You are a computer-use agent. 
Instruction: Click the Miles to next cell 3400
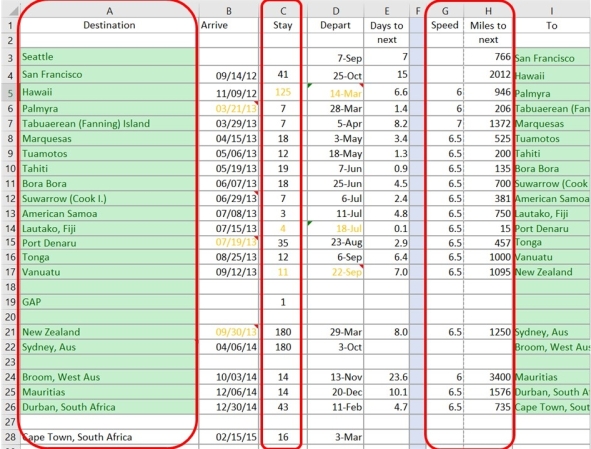(x=488, y=377)
